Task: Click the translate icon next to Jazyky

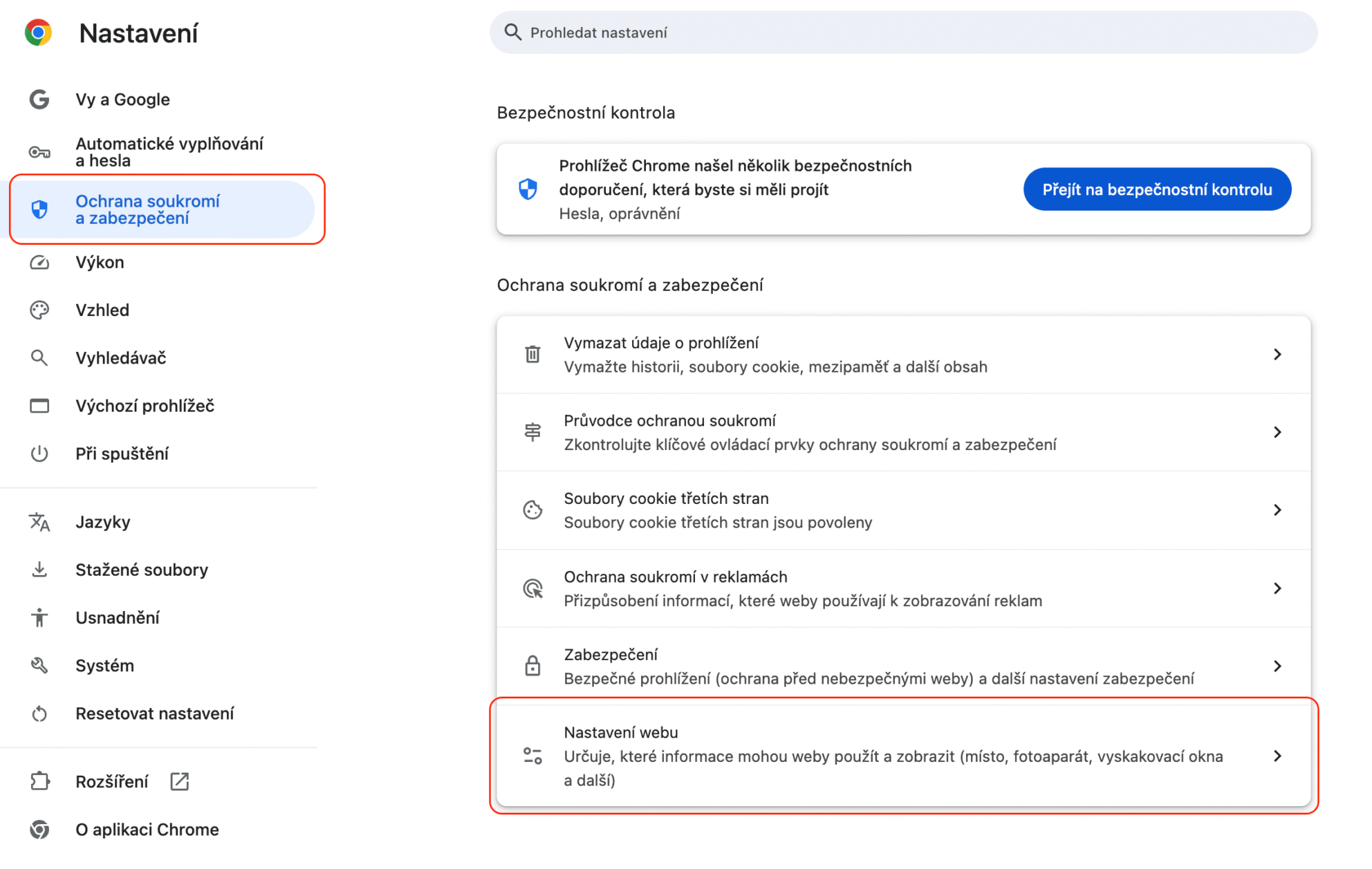Action: (39, 522)
